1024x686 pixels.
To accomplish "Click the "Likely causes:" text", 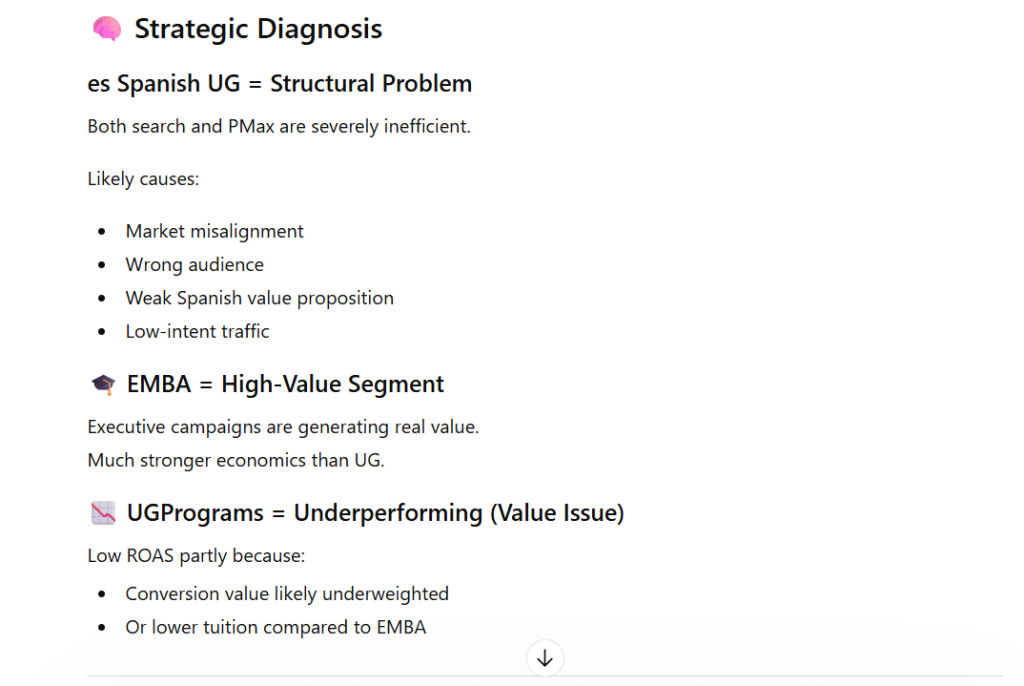I will pyautogui.click(x=143, y=179).
